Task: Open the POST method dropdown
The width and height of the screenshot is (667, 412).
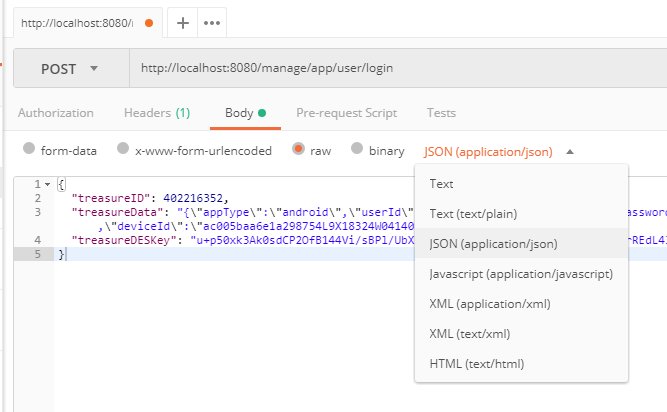Action: 71,68
